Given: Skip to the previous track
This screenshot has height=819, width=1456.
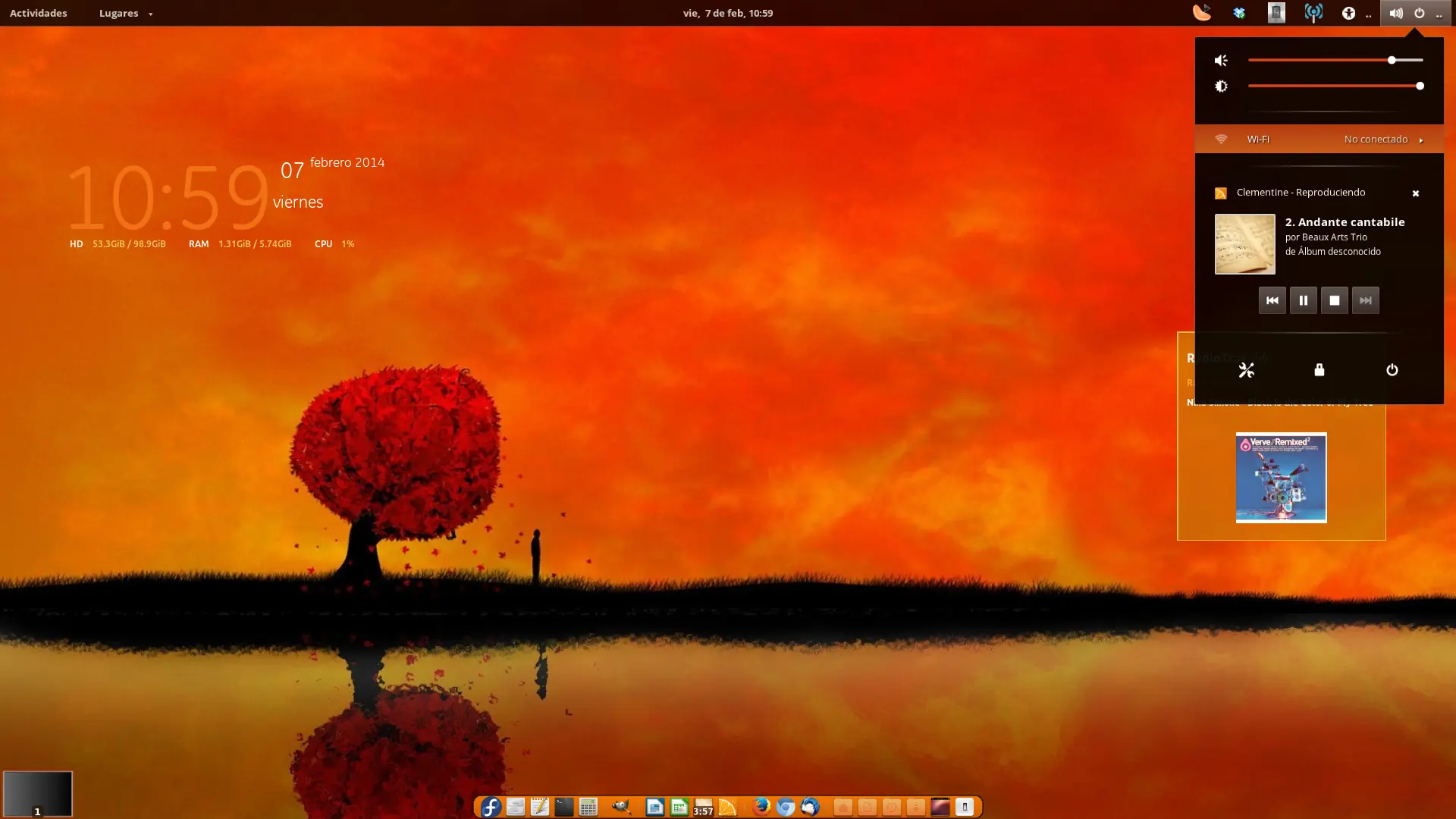Looking at the screenshot, I should point(1272,300).
